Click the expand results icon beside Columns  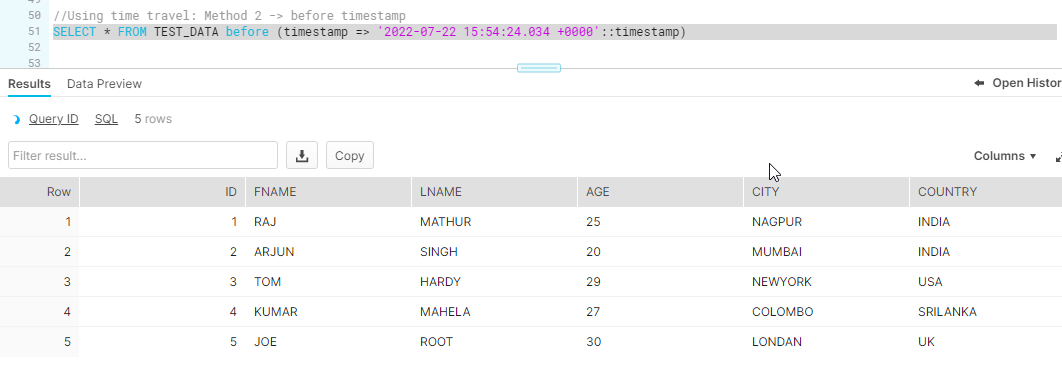(1058, 157)
